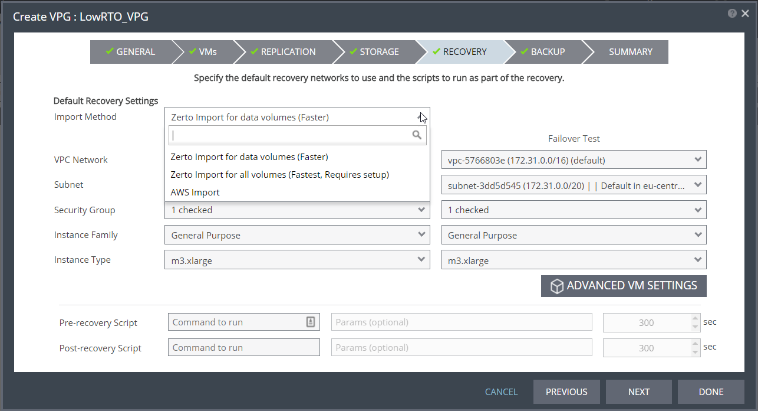Screen dimensions: 758x411
Task: Go to the STORAGE step
Action: (x=375, y=52)
